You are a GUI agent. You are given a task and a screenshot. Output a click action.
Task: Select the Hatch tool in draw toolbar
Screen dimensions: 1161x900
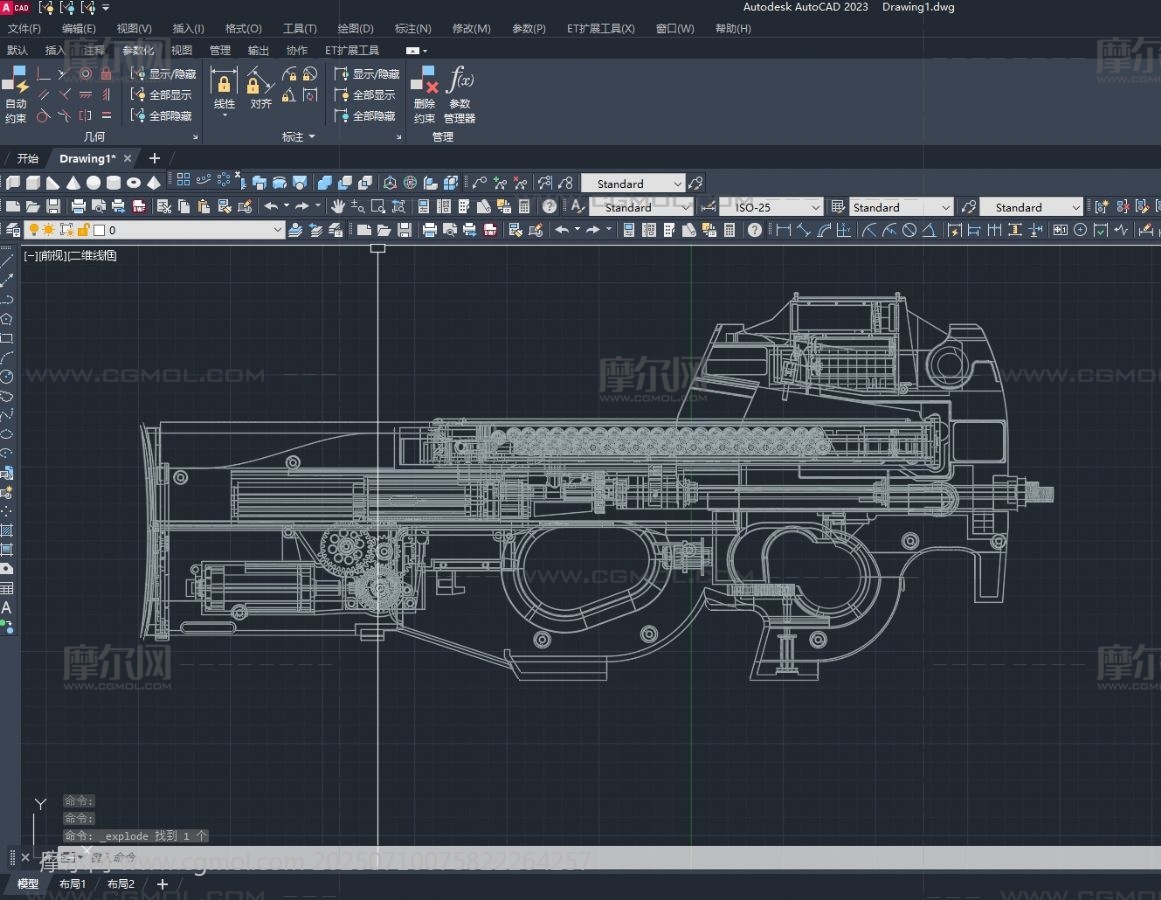click(7, 530)
